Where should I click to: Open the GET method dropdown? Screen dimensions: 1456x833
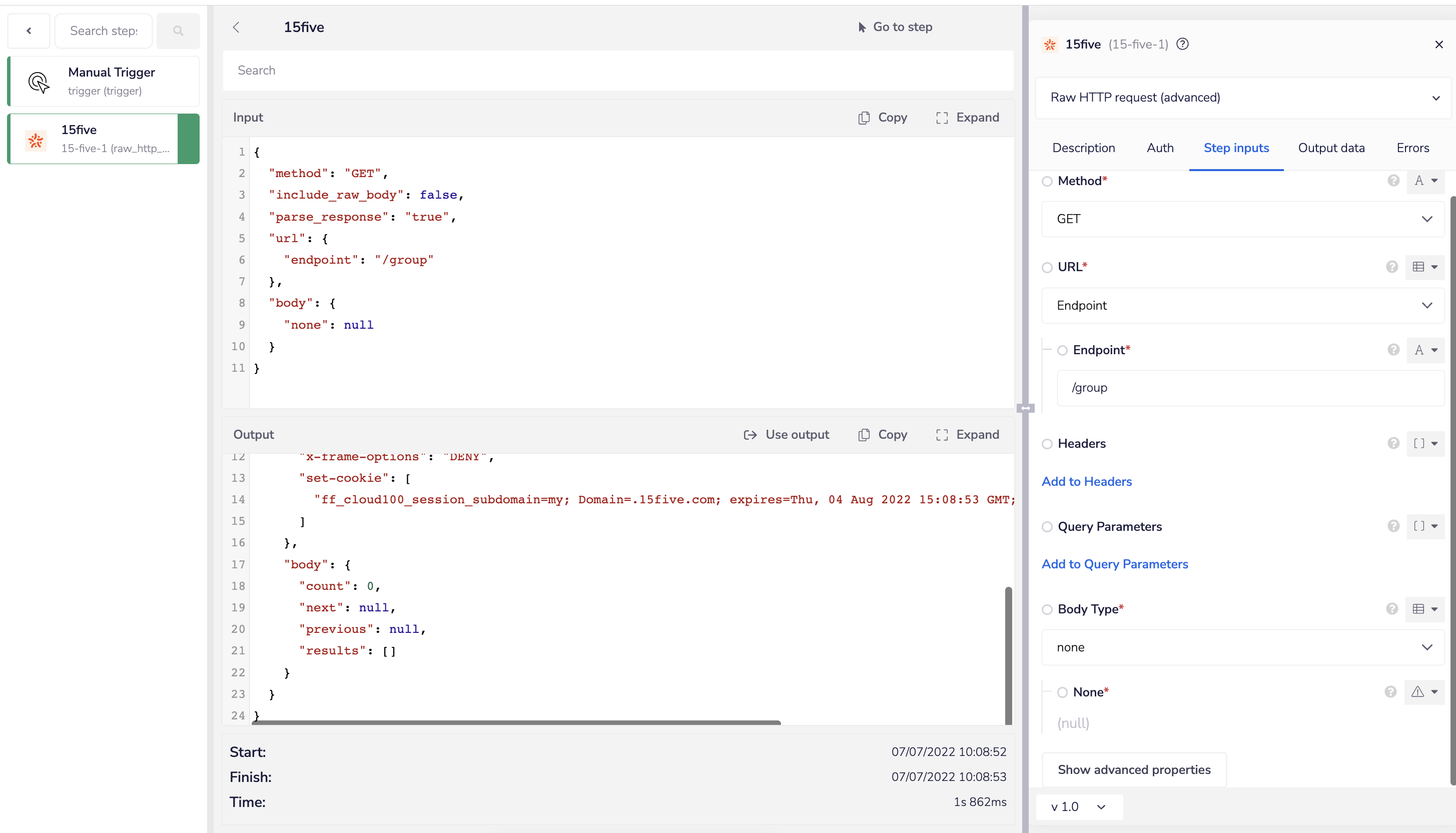click(1243, 219)
